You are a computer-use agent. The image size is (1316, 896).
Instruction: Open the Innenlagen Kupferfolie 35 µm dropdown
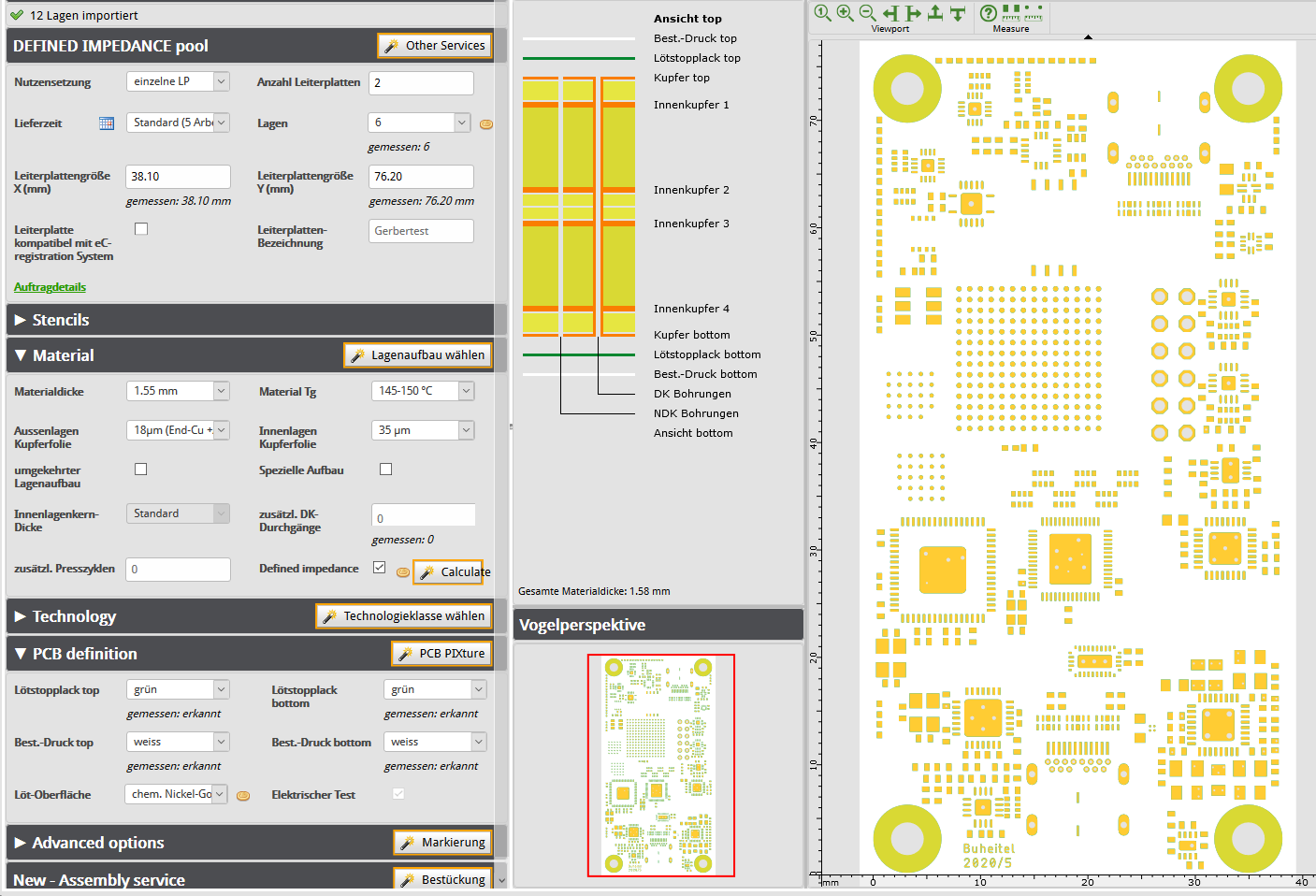pyautogui.click(x=423, y=430)
